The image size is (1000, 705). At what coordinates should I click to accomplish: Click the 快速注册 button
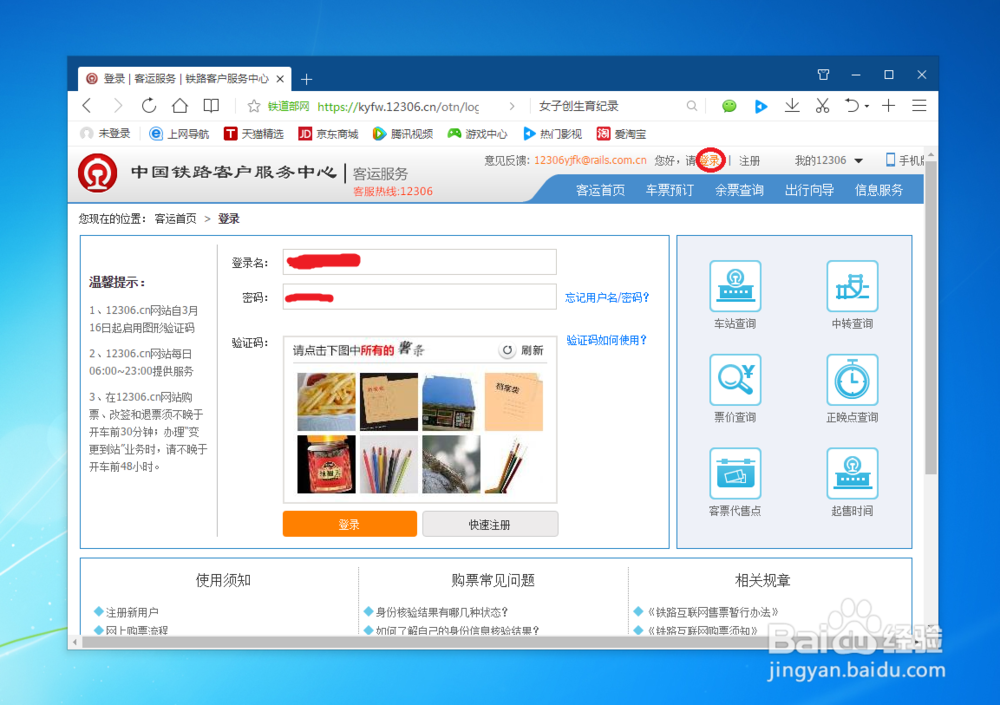pos(490,524)
